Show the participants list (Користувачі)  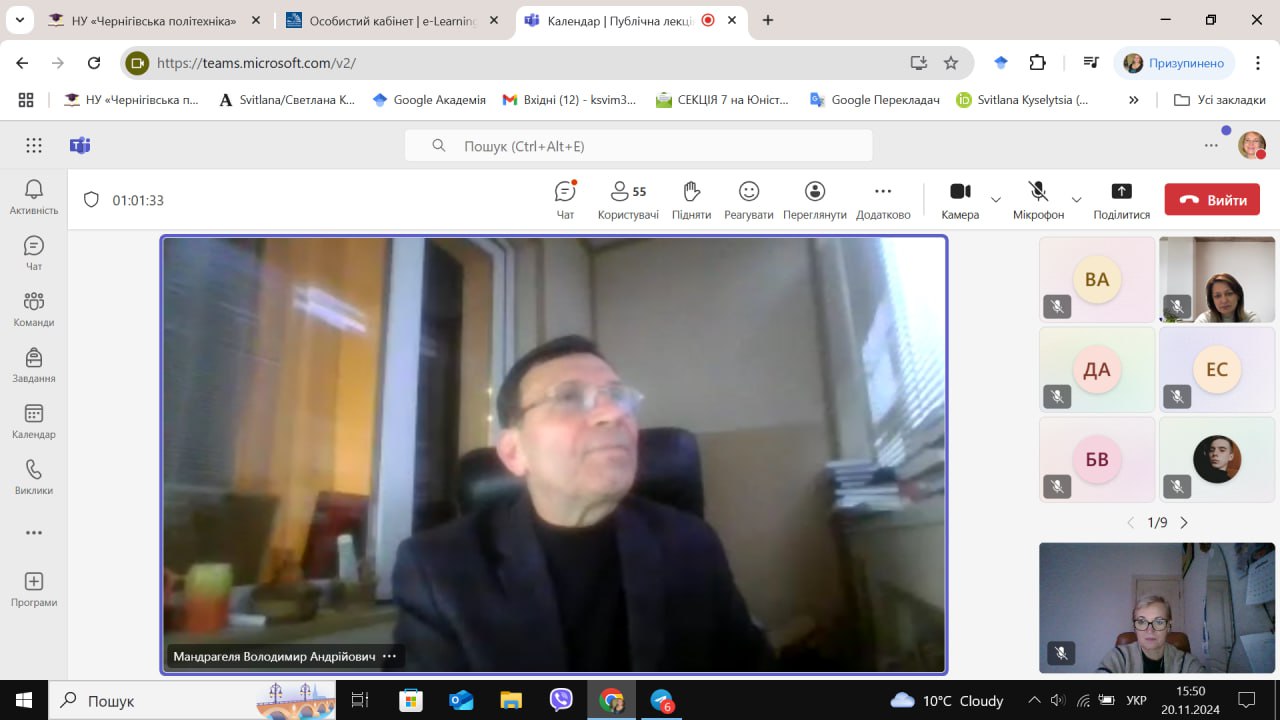click(x=628, y=199)
